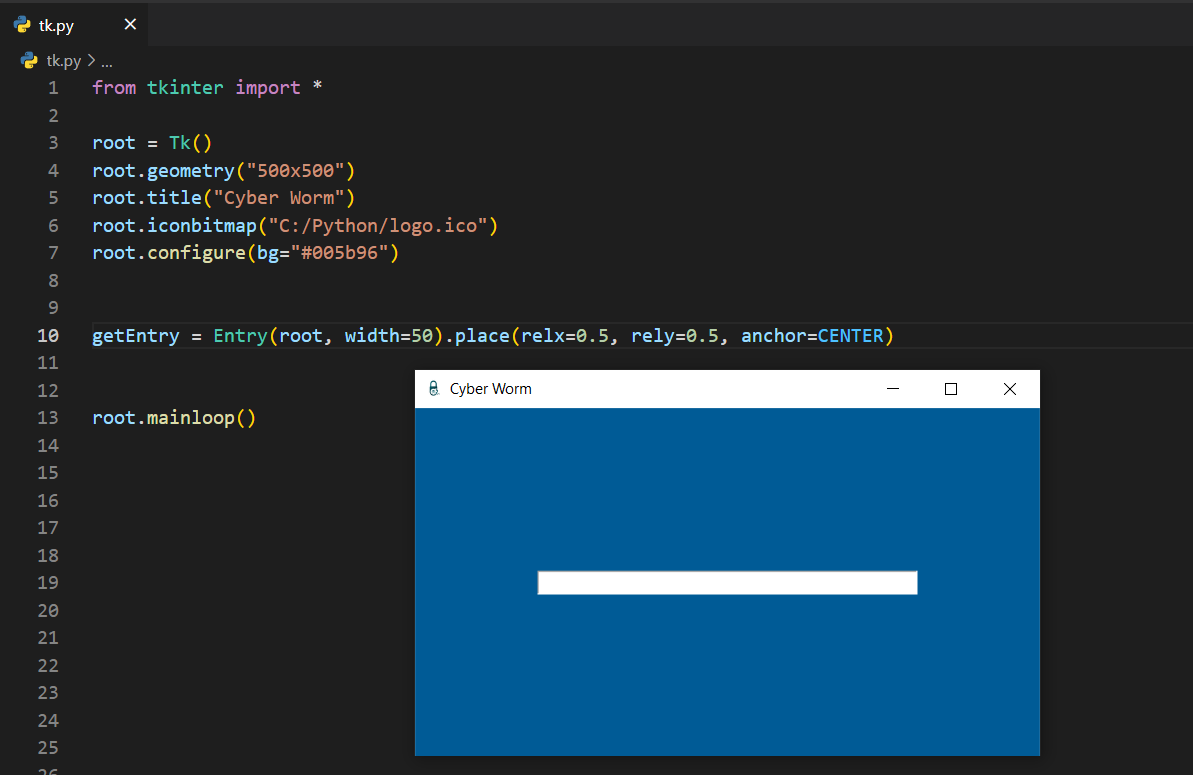Maximize the Cyber Worm window
1193x775 pixels.
951,389
